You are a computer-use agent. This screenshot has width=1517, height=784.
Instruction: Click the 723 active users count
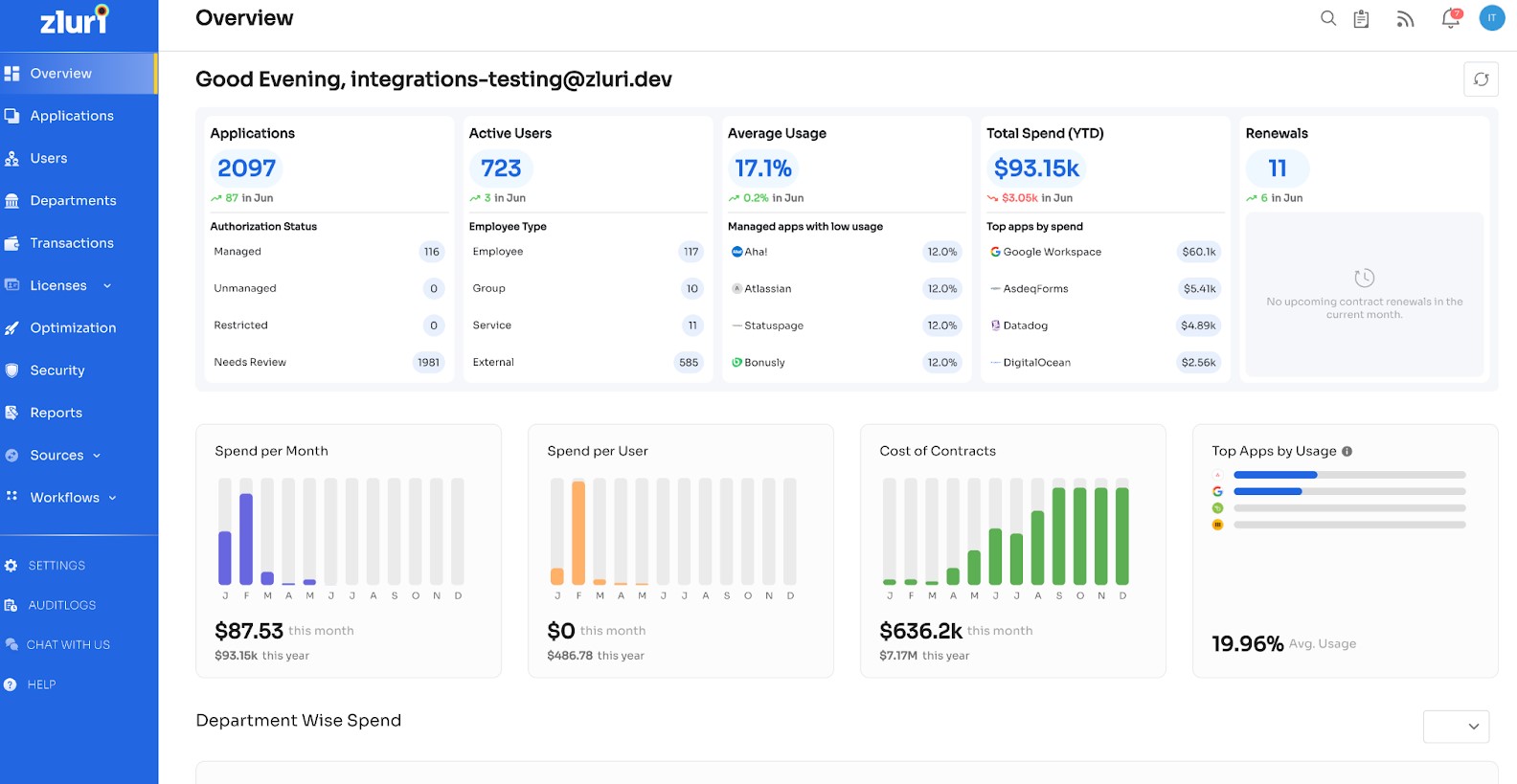click(501, 168)
